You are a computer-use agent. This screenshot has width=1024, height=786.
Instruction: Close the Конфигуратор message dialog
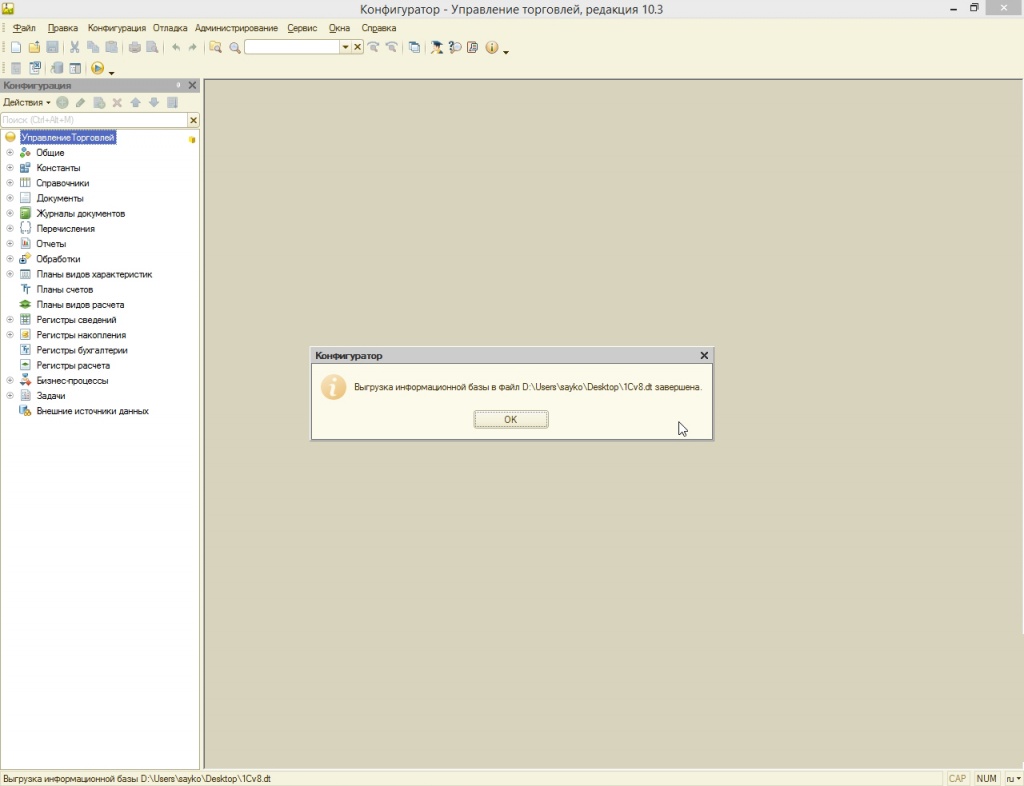click(704, 355)
